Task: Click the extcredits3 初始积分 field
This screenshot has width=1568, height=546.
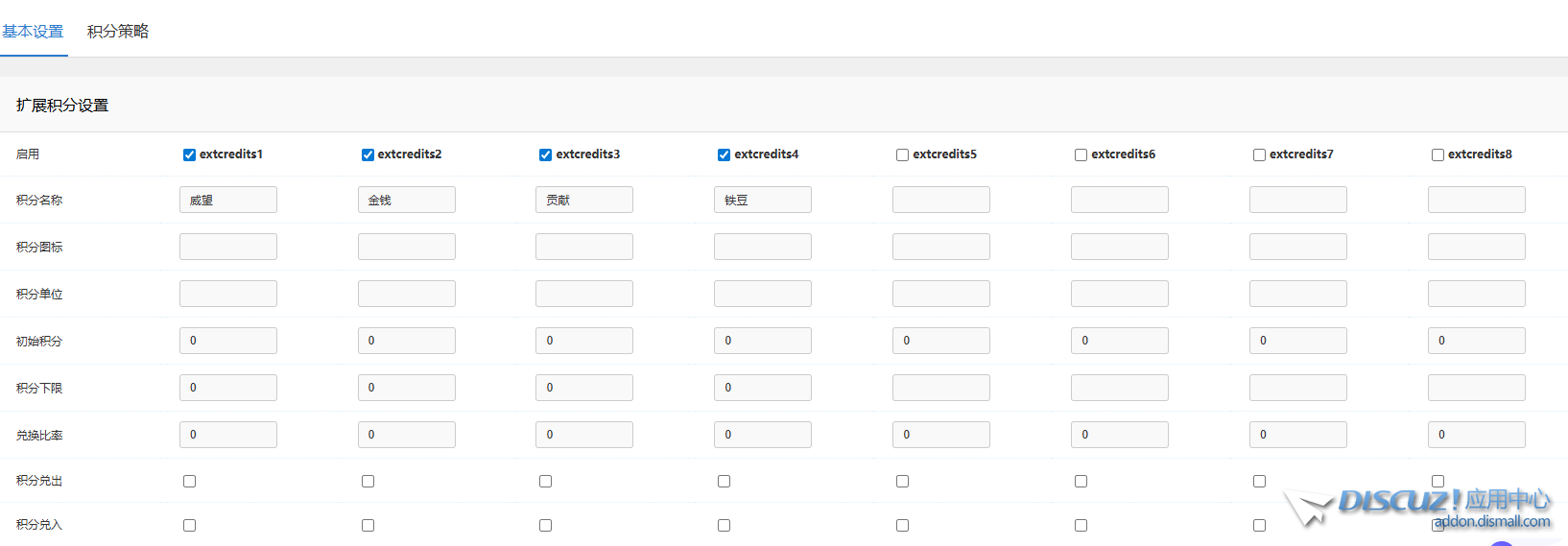Action: (584, 341)
